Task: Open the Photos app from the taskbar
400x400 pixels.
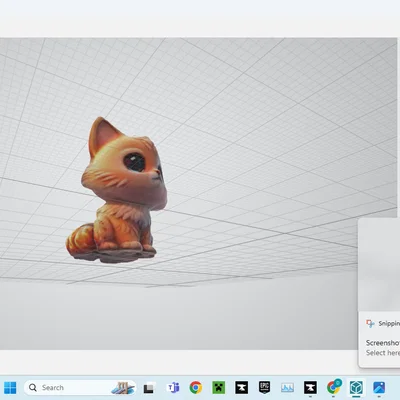Action: (379, 388)
